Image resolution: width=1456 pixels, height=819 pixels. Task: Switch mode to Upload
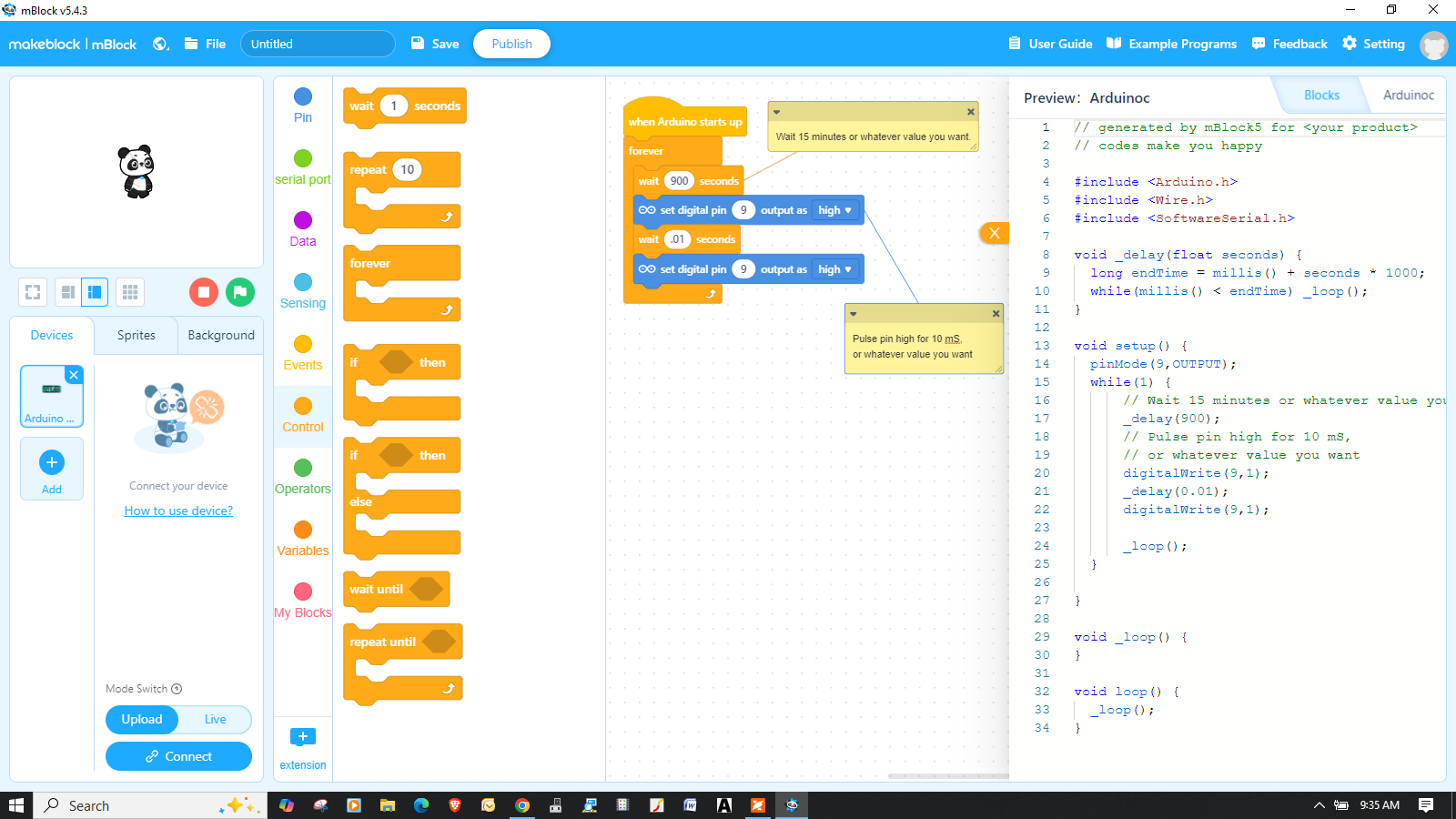point(142,719)
